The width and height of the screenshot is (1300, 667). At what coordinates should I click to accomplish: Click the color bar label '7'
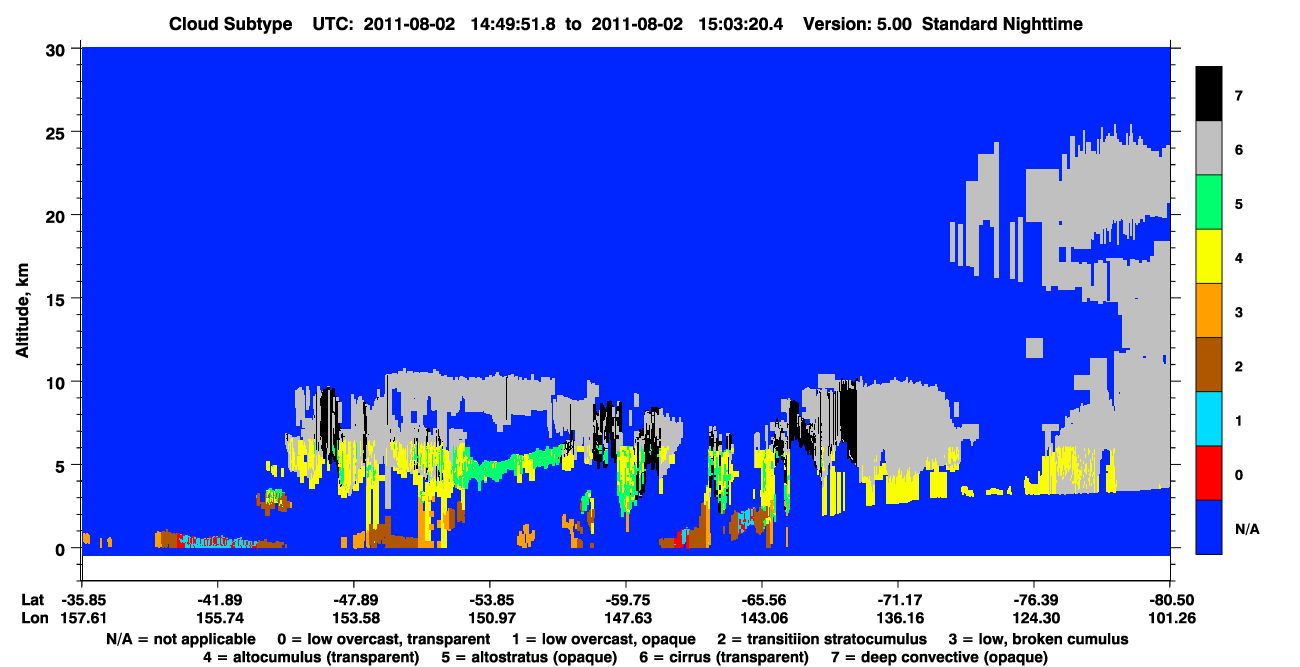click(x=1241, y=96)
